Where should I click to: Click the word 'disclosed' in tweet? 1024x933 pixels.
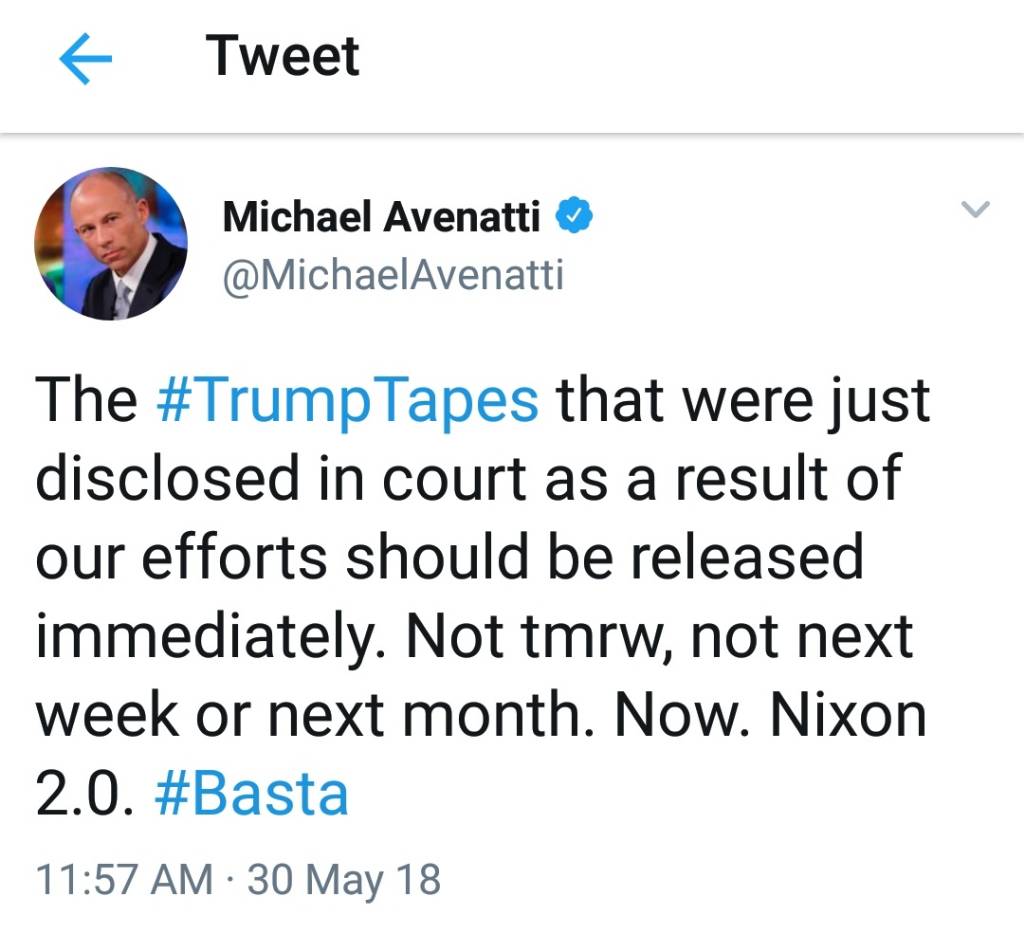(x=167, y=478)
